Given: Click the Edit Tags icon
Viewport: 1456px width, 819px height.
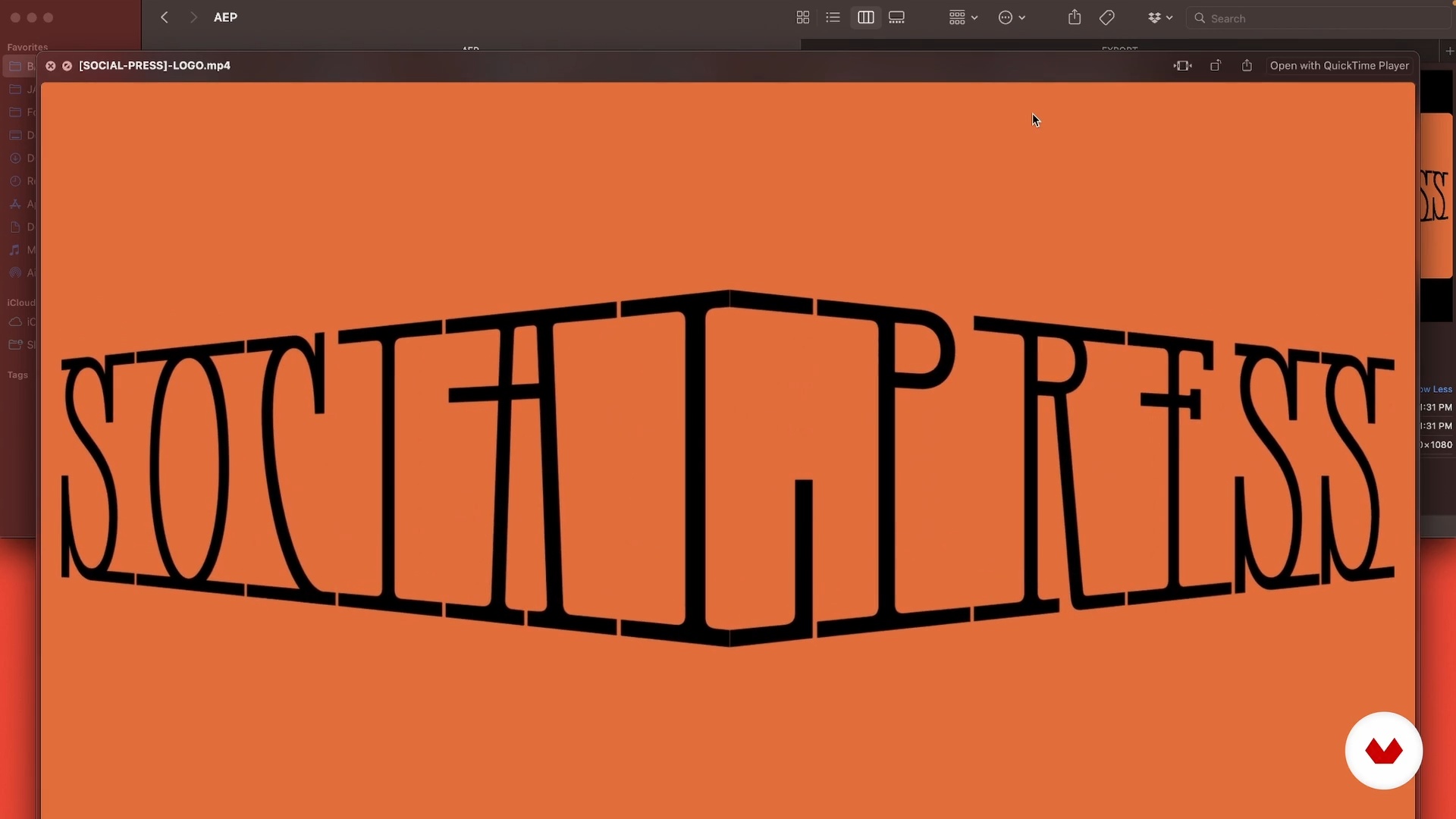Looking at the screenshot, I should (1106, 17).
